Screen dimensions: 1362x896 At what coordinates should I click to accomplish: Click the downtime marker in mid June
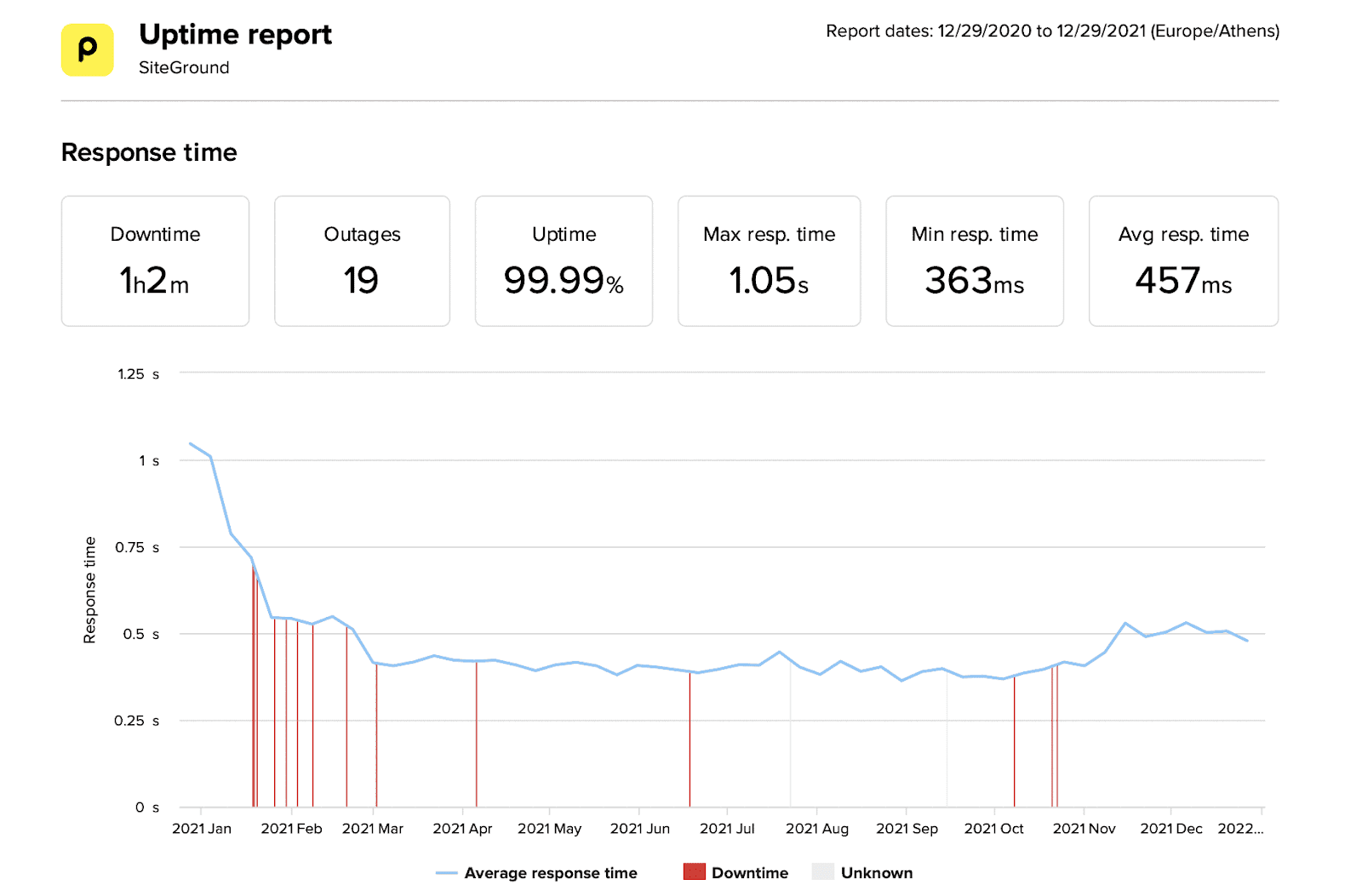click(690, 739)
